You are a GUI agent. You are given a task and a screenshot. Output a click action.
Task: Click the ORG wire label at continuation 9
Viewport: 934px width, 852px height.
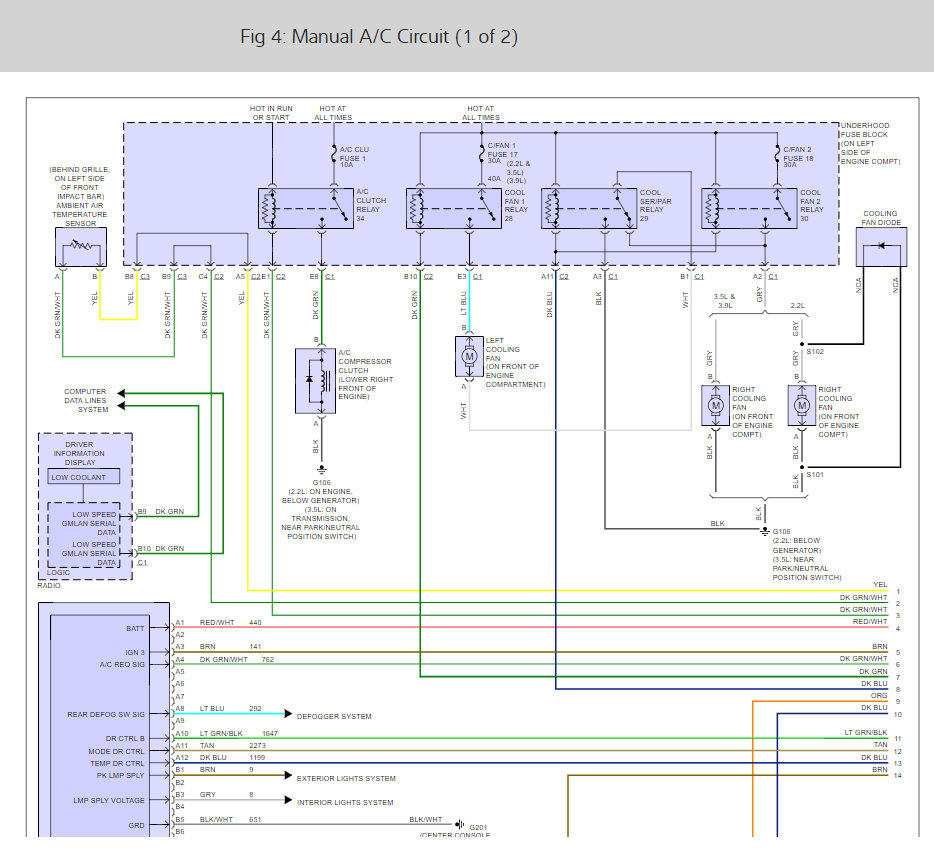pyautogui.click(x=879, y=695)
